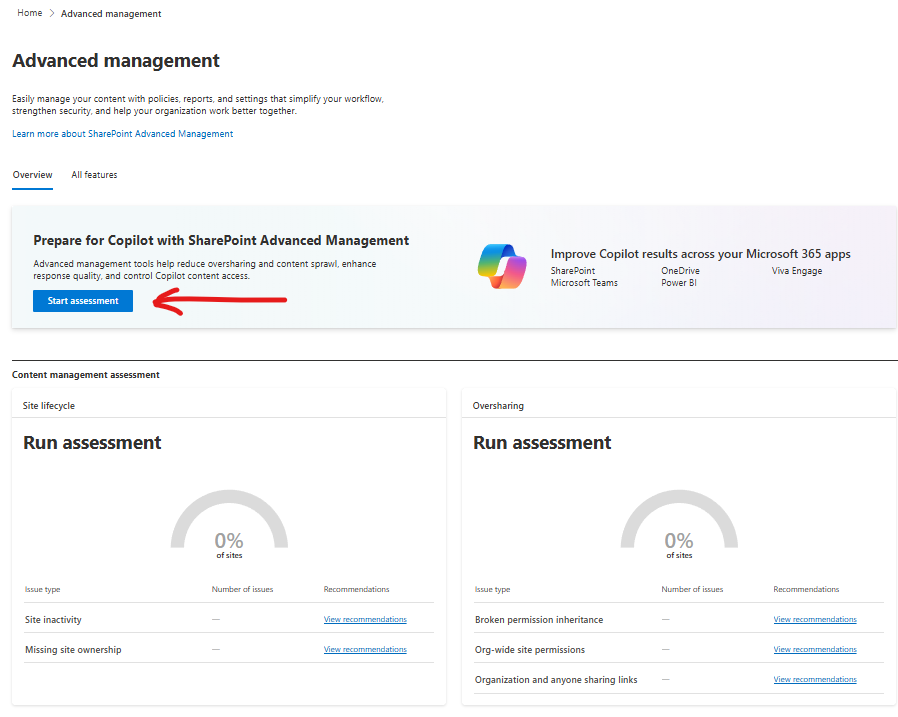
Task: Select Advanced management in the breadcrumb
Action: click(111, 14)
